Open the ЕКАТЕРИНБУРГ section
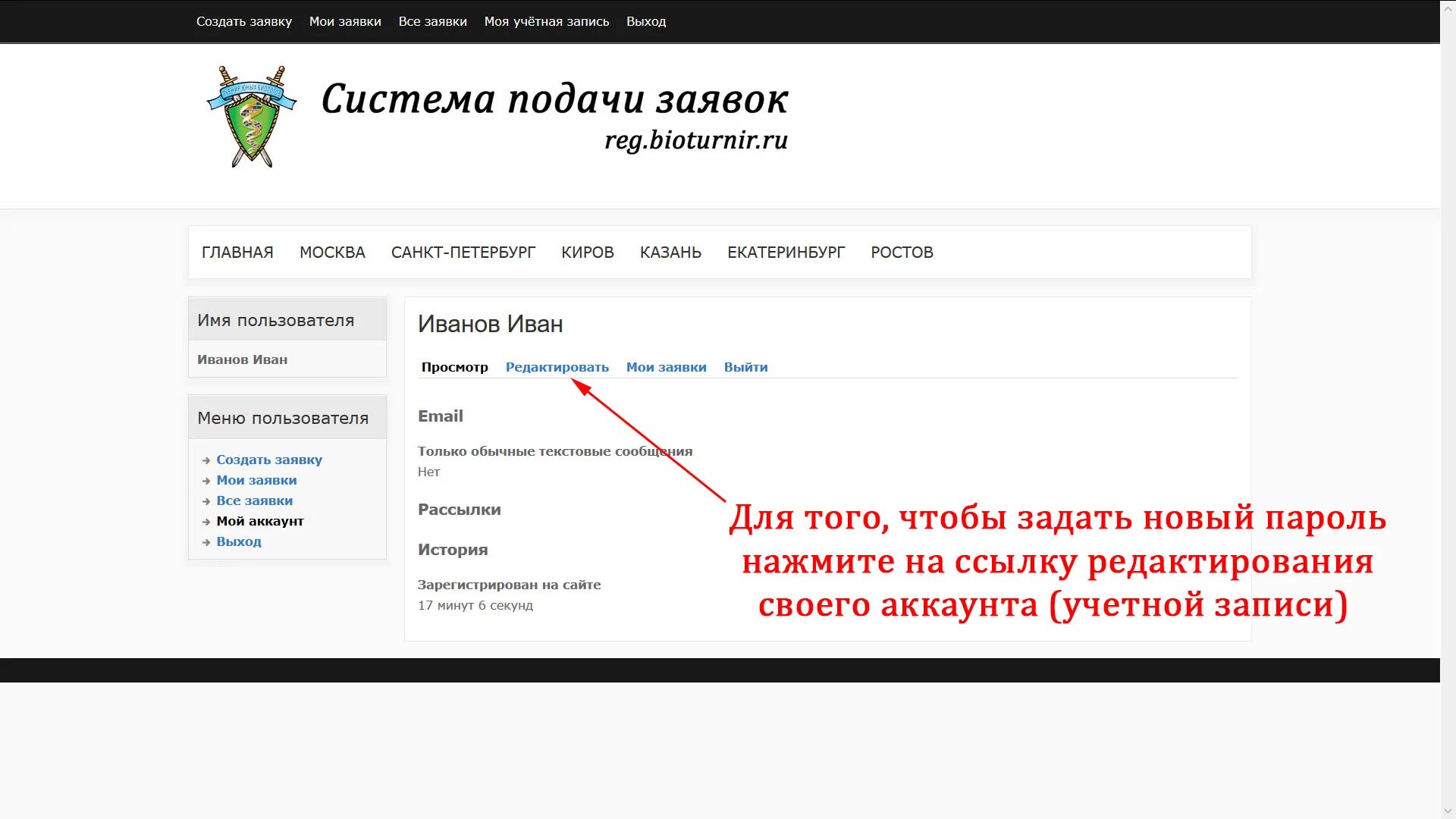Image resolution: width=1456 pixels, height=819 pixels. pyautogui.click(x=786, y=253)
